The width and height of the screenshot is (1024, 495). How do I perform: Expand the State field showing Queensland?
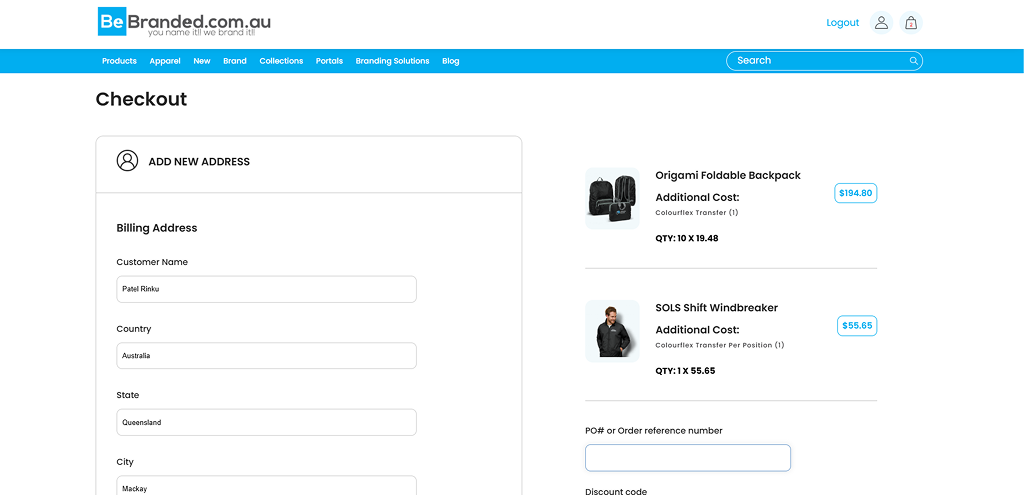coord(266,422)
